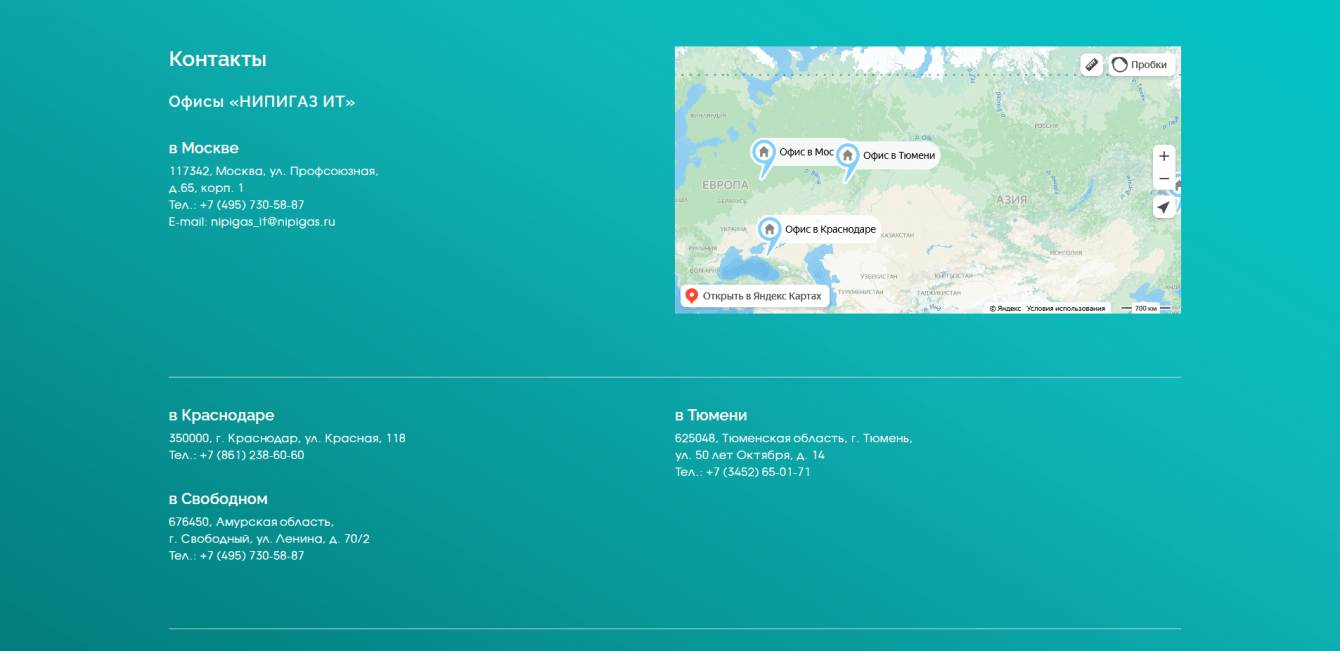Click the address line '117342, Москва, ул. Профсоюзная,'
This screenshot has width=1340, height=651.
[x=273, y=171]
